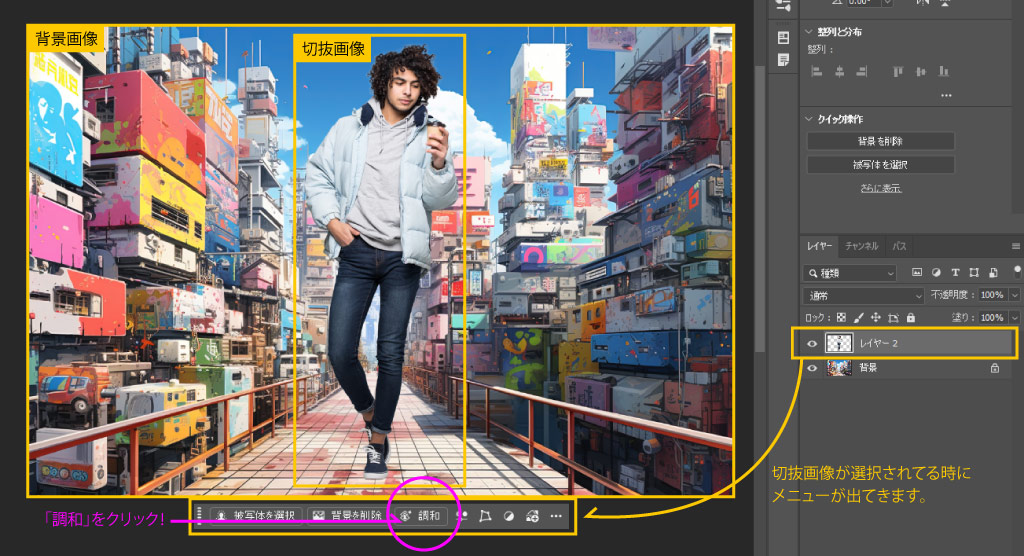1024x556 pixels.
Task: Toggle visibility of the 背景 layer
Action: [x=812, y=368]
